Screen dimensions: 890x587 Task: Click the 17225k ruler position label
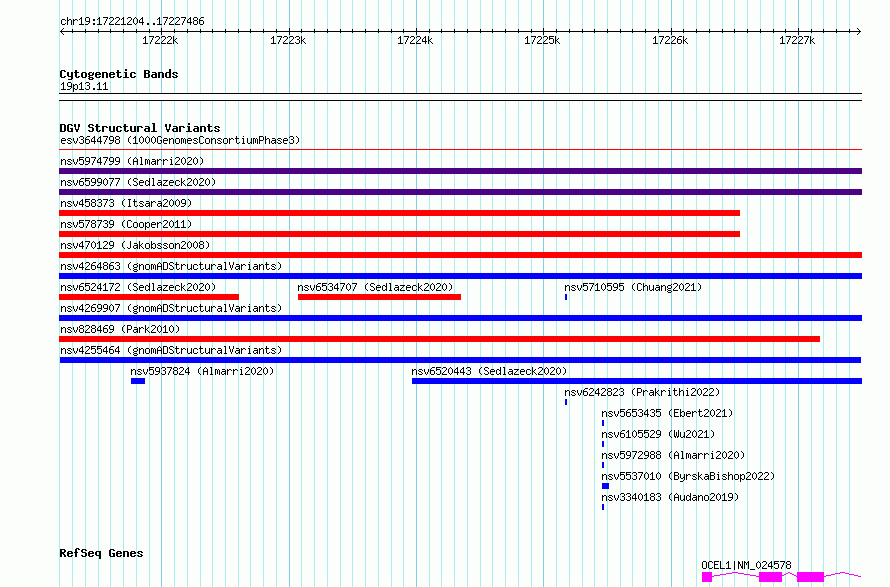click(542, 40)
